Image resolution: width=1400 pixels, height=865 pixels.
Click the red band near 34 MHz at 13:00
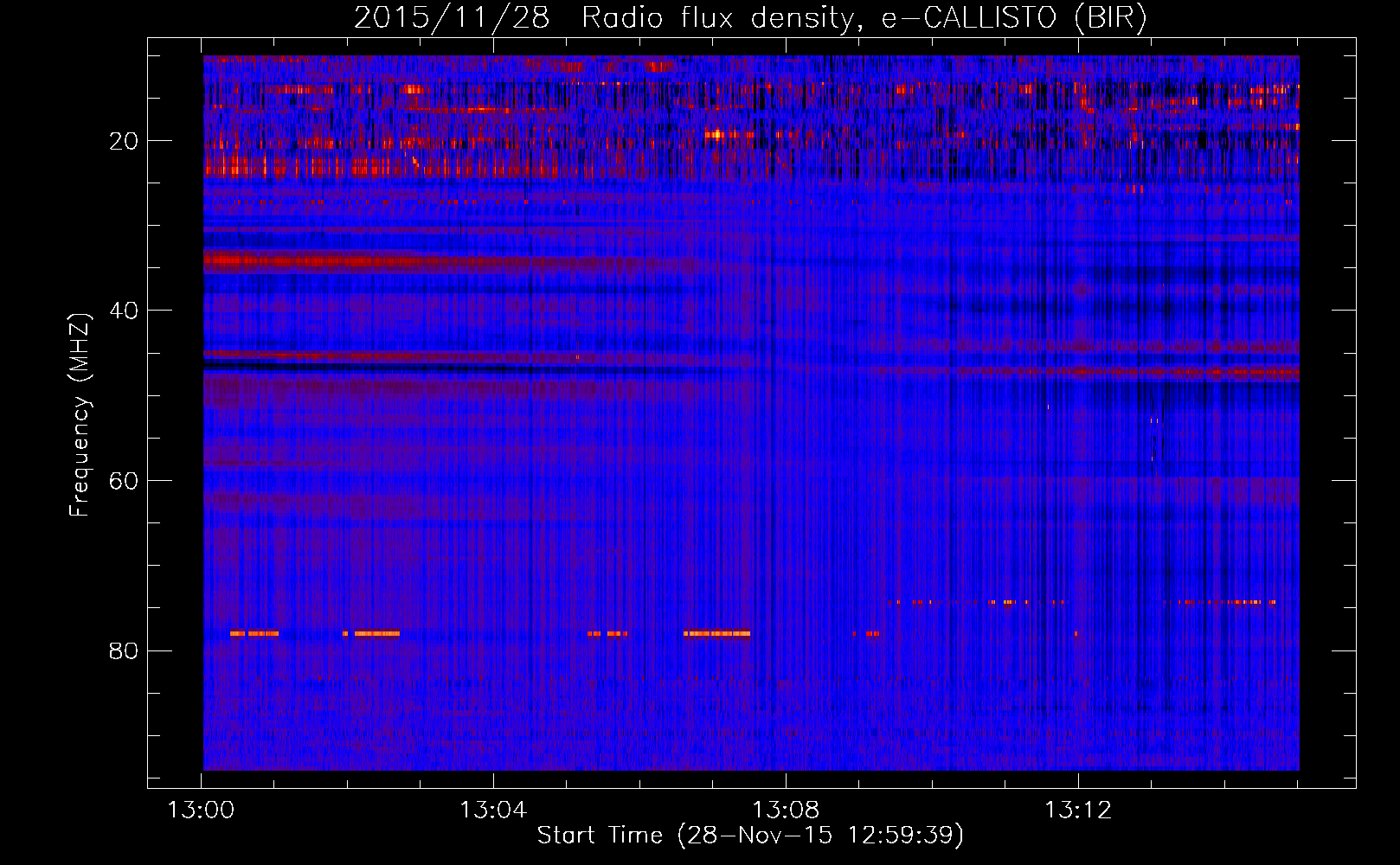tap(260, 259)
